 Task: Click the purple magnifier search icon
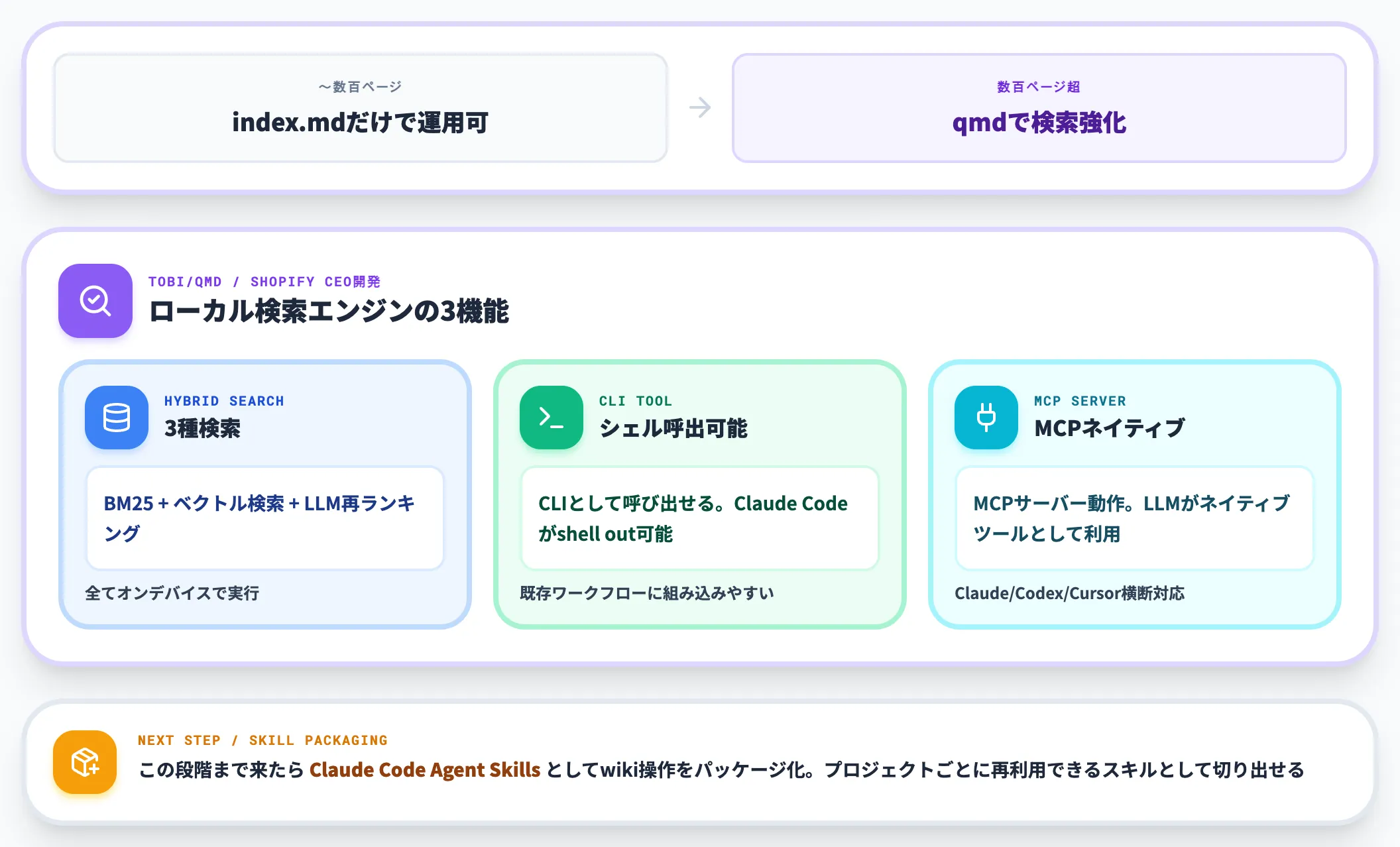[95, 301]
